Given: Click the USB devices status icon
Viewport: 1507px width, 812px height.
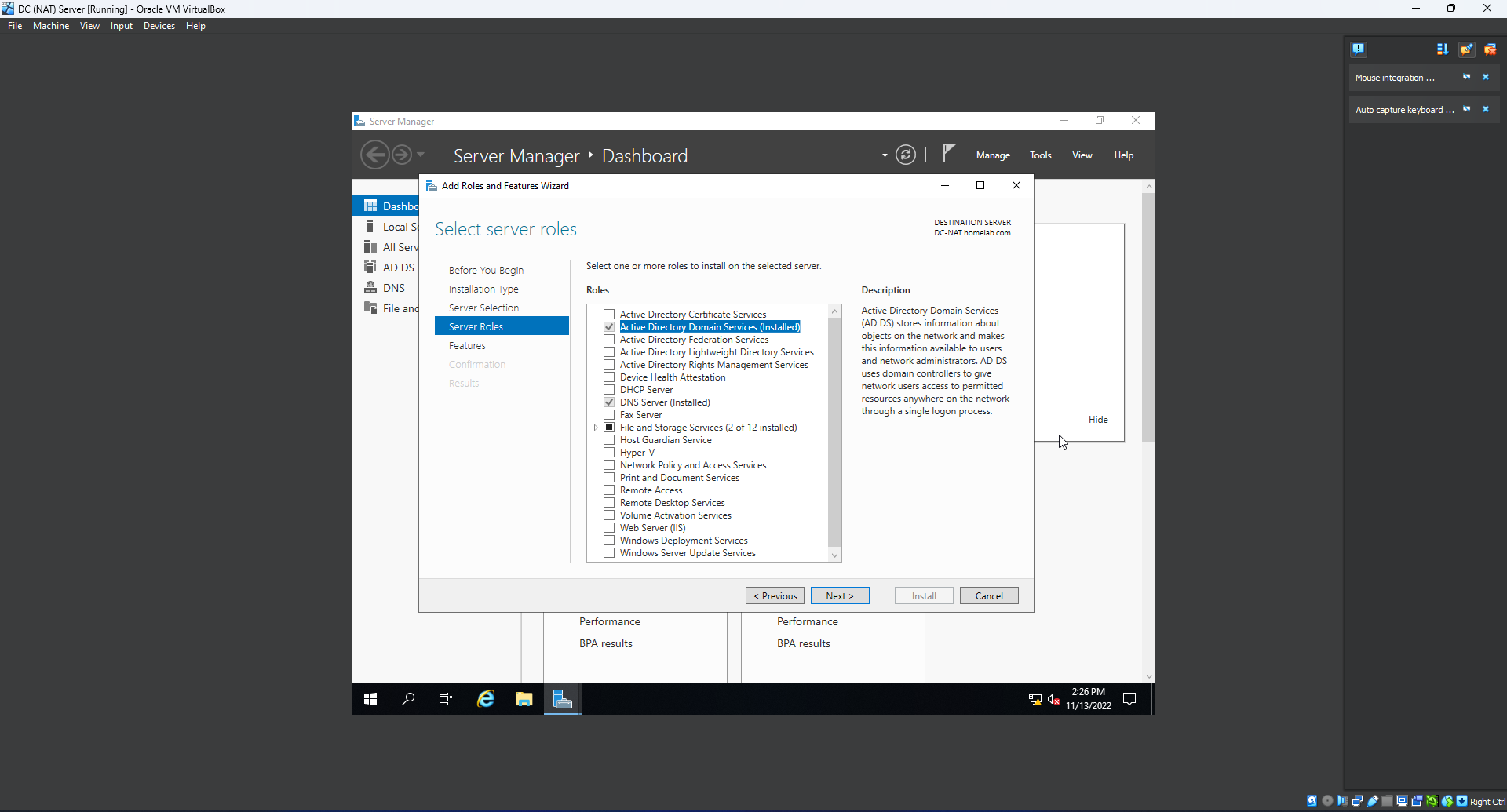Looking at the screenshot, I should pyautogui.click(x=1372, y=801).
